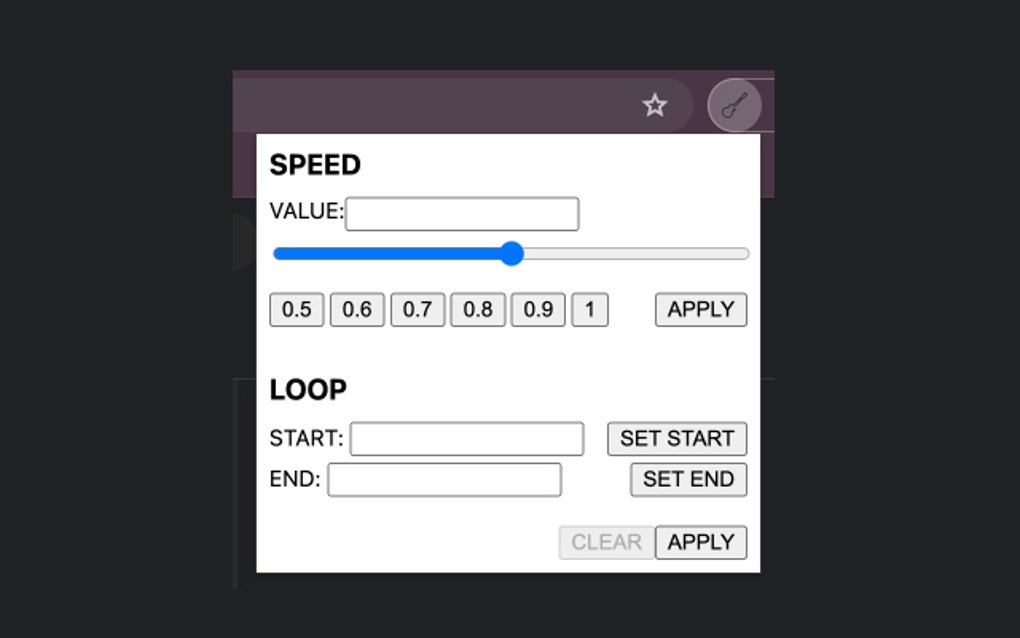Screen dimensions: 1020x638
Task: Apply the loop settings
Action: pos(701,542)
